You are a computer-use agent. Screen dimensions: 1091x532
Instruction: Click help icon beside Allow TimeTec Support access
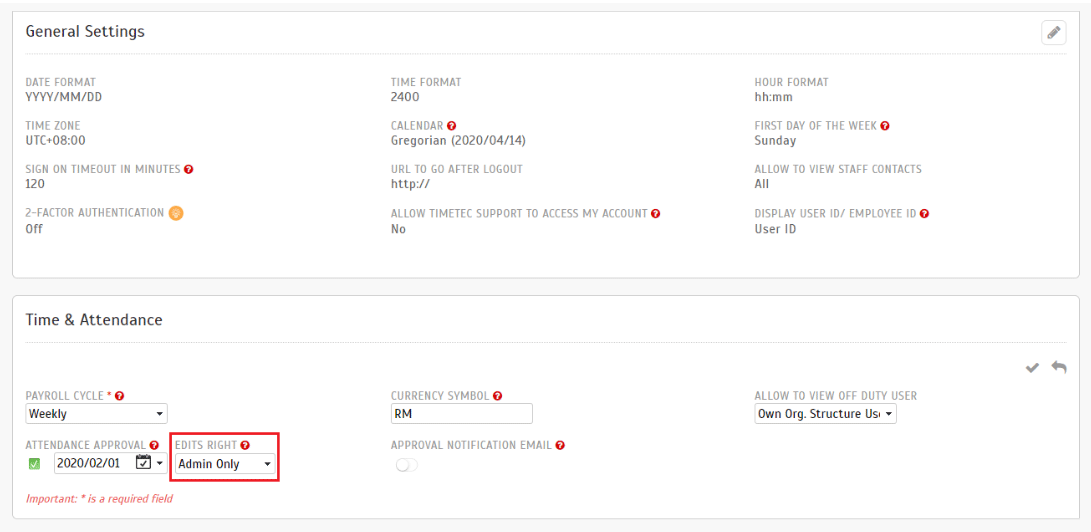[x=655, y=213]
